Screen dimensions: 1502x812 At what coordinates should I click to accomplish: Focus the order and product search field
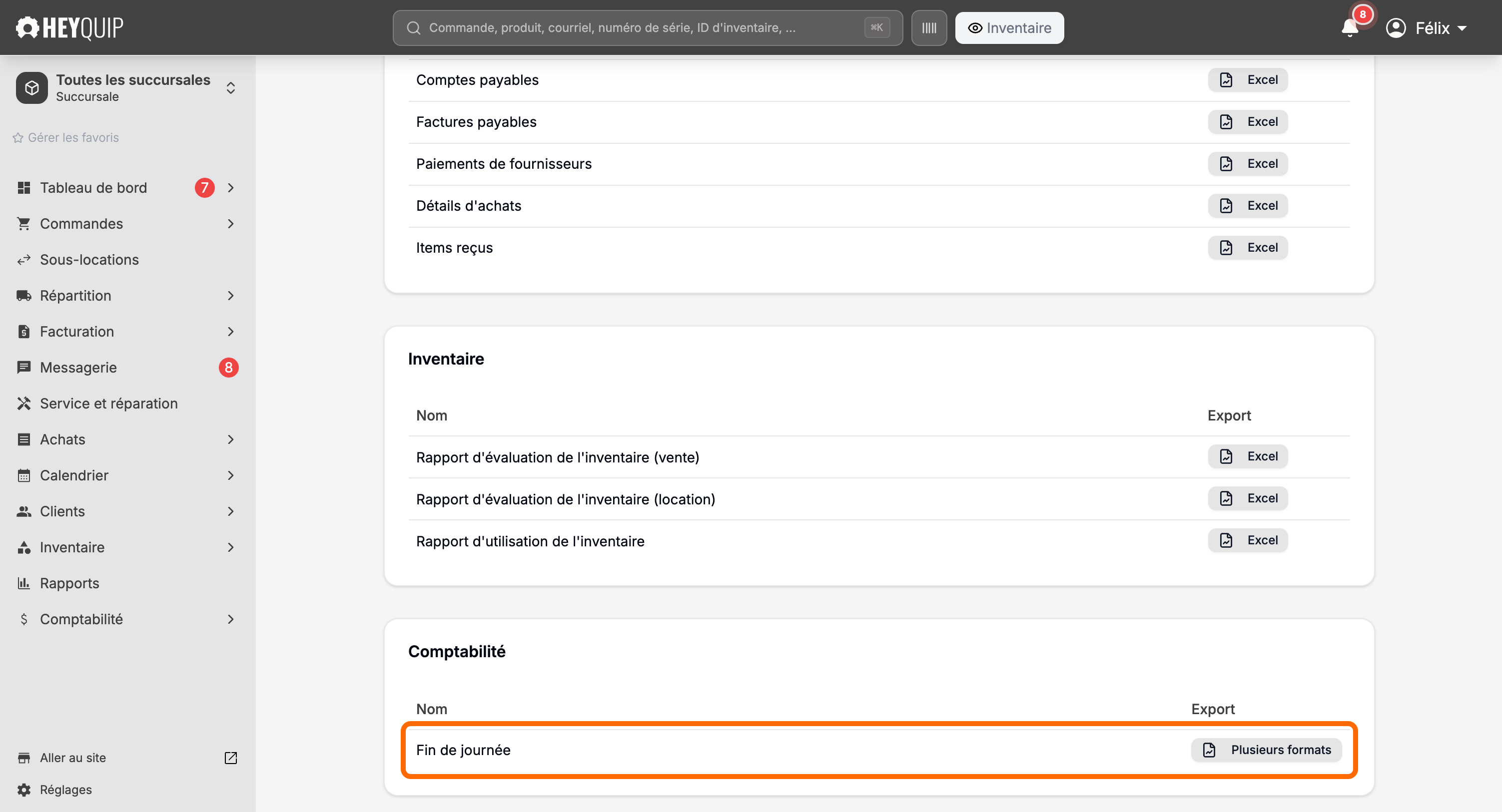tap(648, 28)
